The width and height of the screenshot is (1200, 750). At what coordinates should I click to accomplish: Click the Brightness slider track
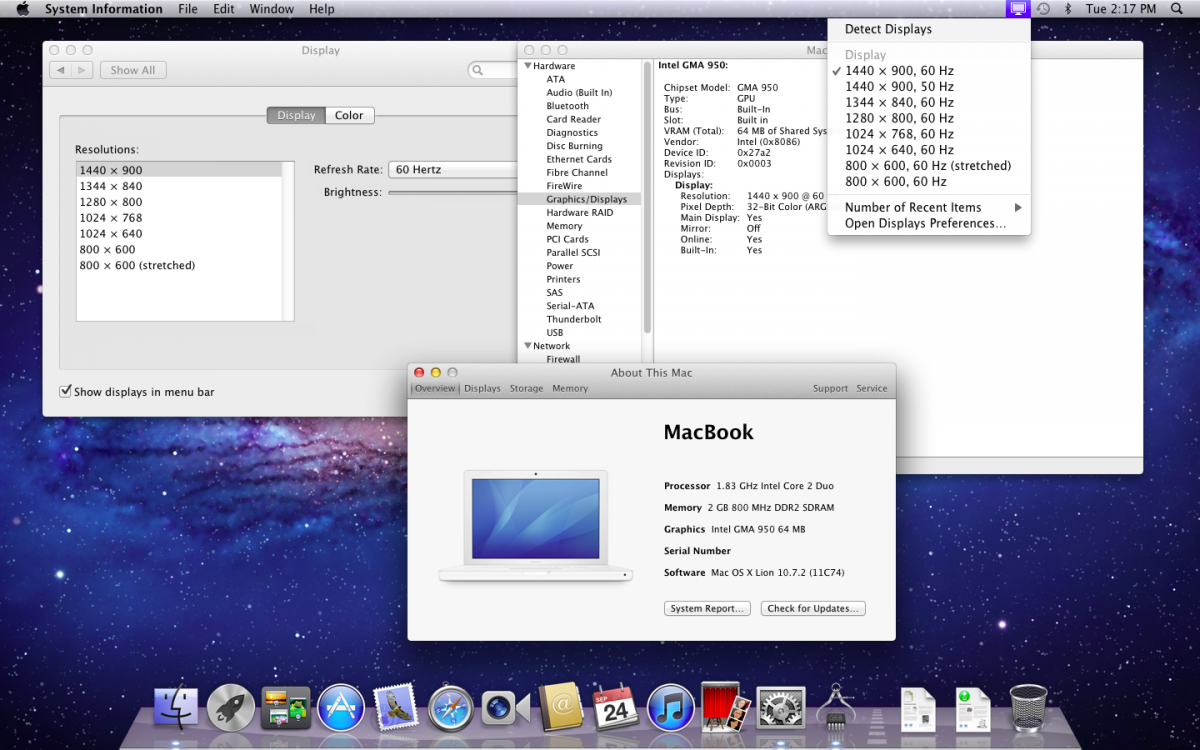[450, 193]
